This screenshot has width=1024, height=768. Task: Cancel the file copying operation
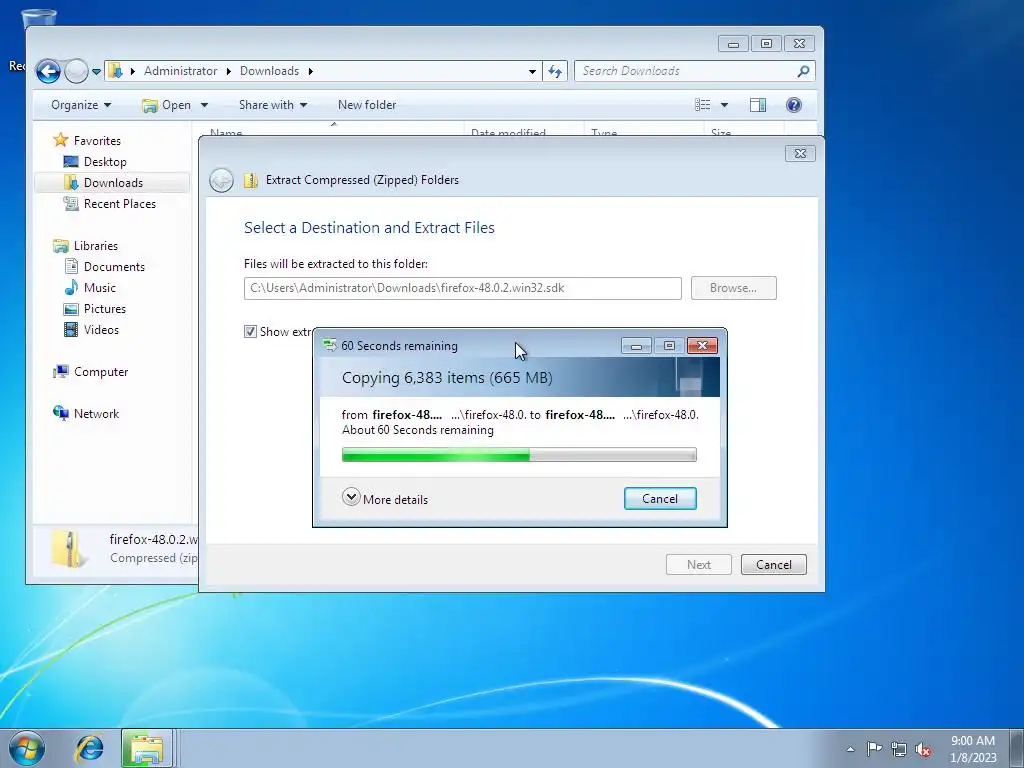pyautogui.click(x=660, y=499)
